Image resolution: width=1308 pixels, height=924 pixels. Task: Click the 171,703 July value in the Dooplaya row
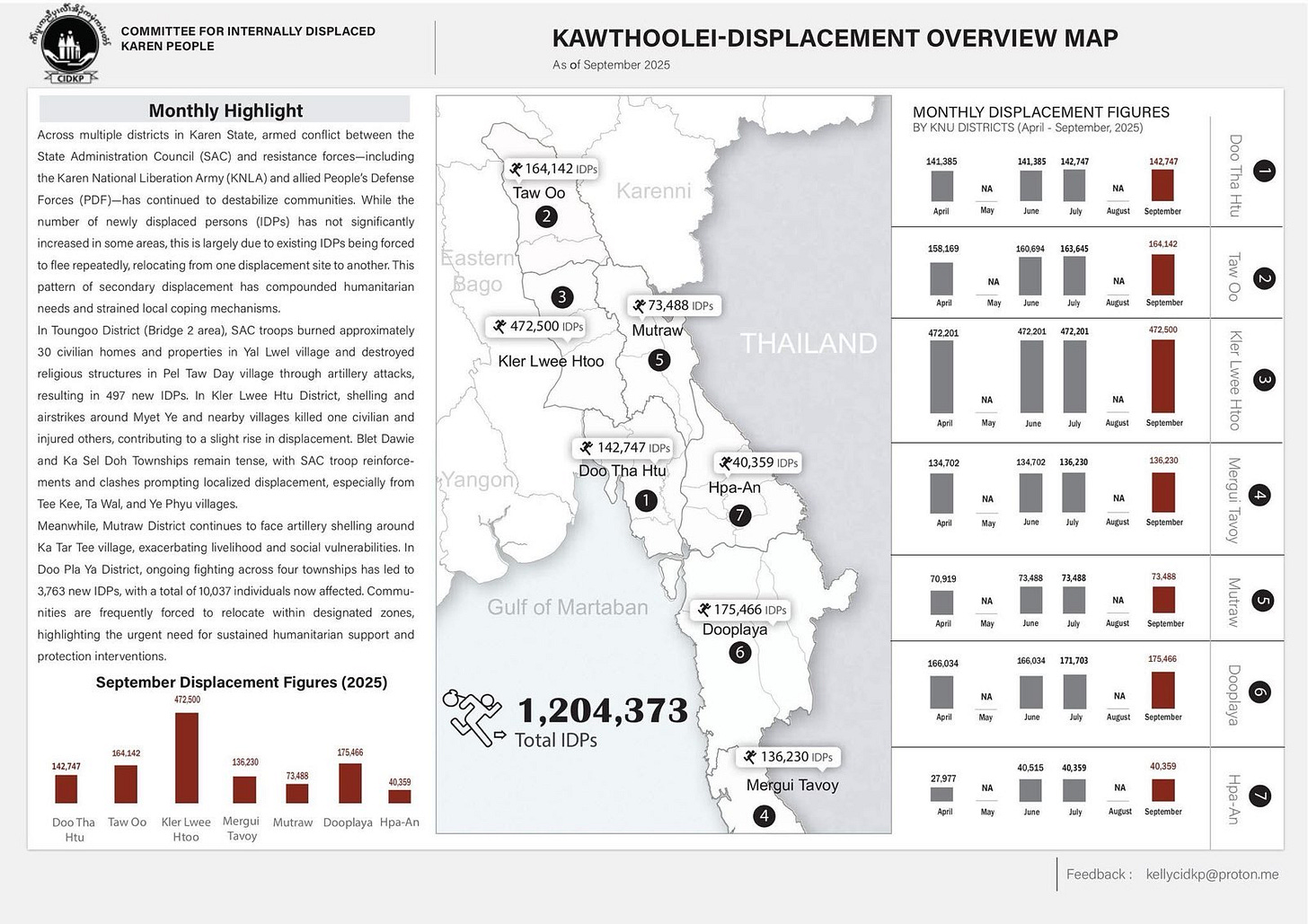[1074, 661]
